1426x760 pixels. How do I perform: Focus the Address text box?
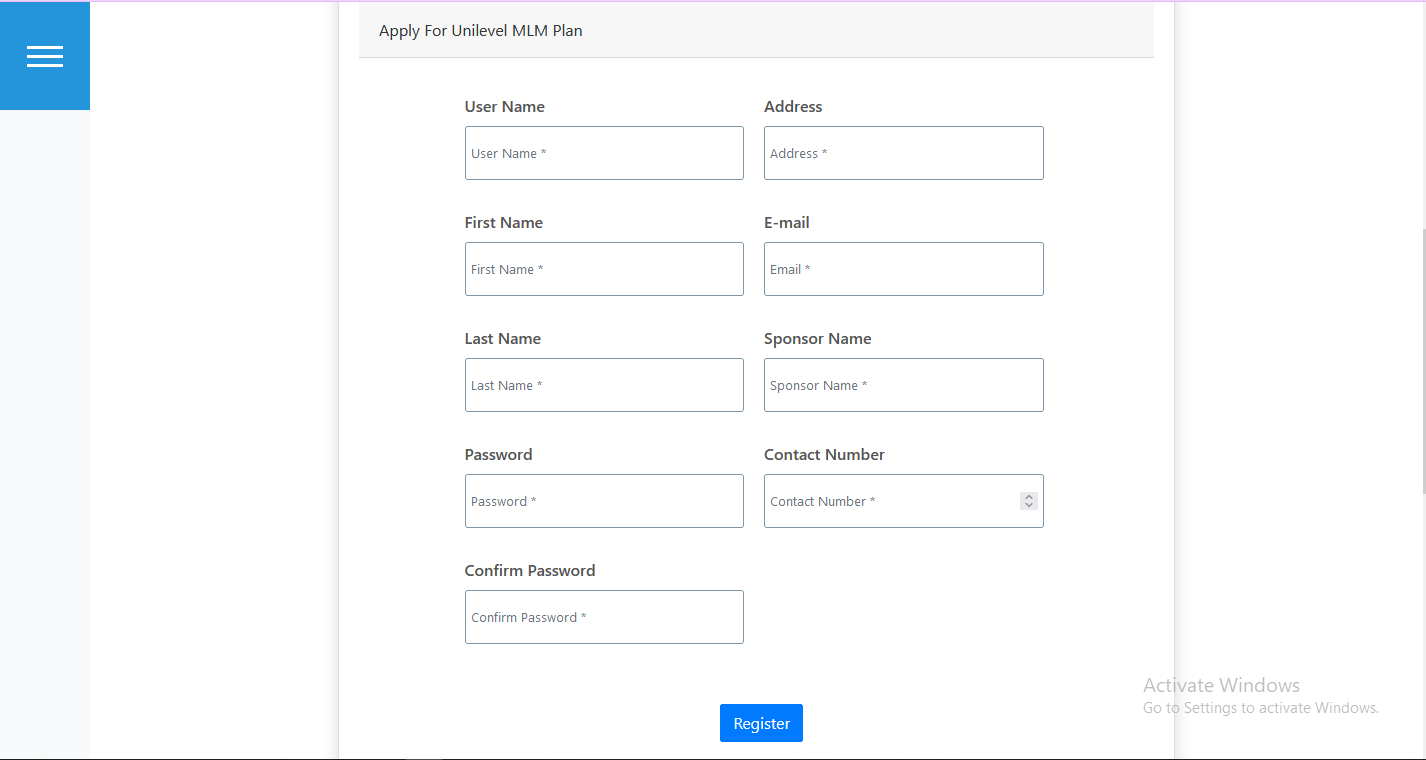click(x=903, y=153)
